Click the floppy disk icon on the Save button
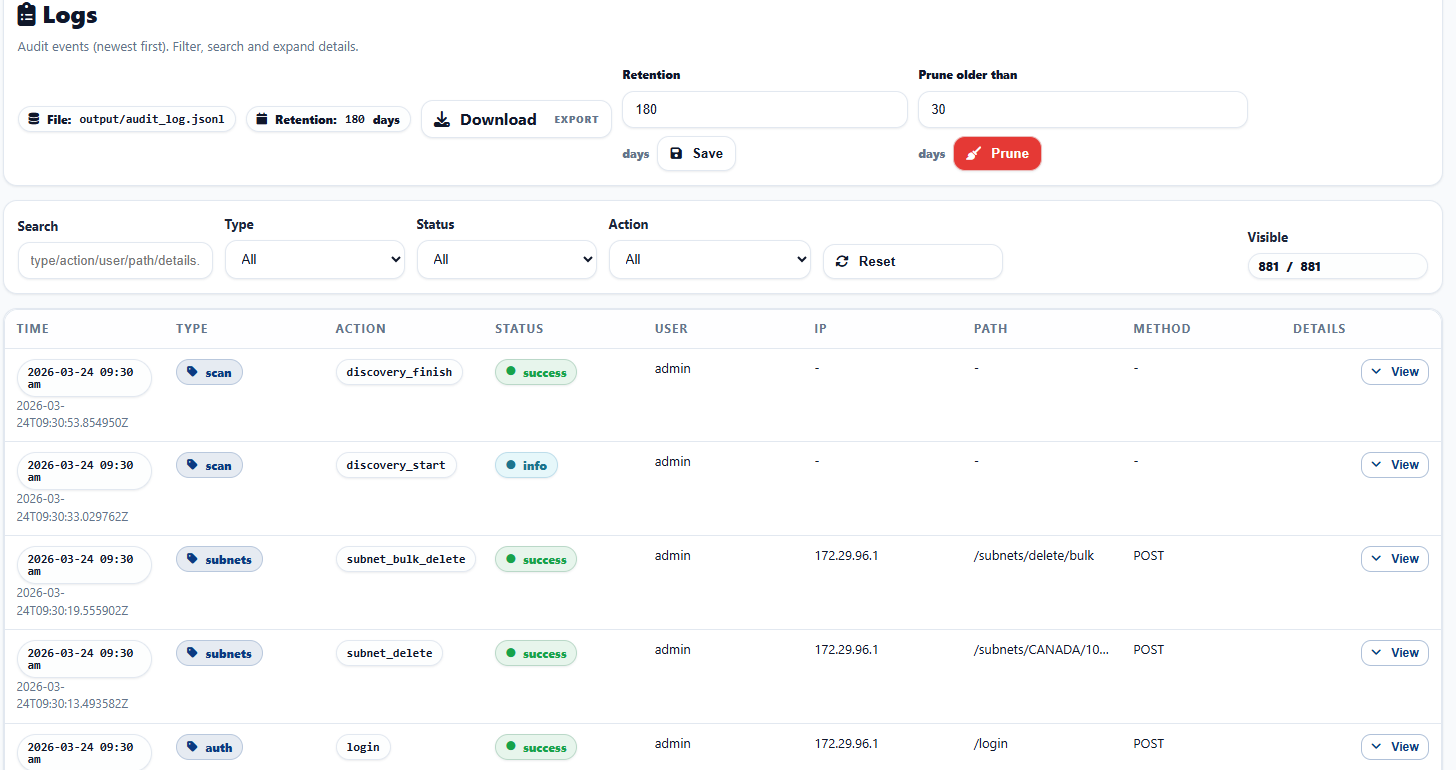The height and width of the screenshot is (770, 1456). pos(676,154)
